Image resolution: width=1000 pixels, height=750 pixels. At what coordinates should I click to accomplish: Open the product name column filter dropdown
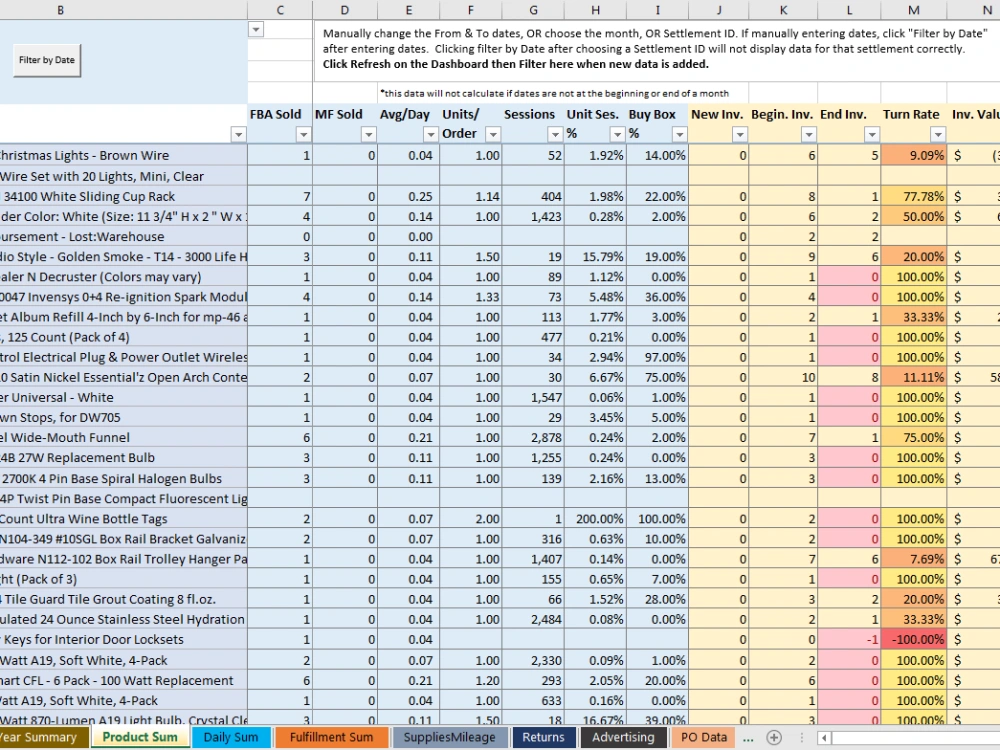[x=238, y=135]
